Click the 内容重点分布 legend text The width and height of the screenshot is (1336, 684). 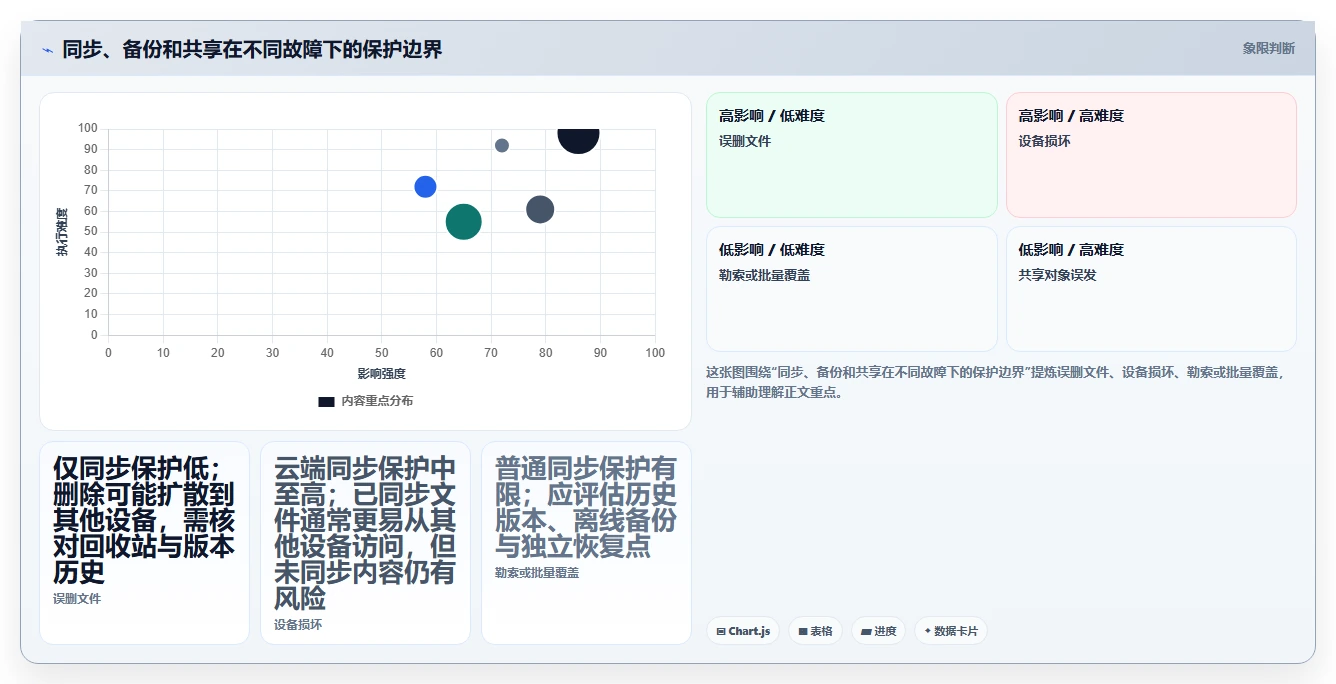[x=377, y=401]
